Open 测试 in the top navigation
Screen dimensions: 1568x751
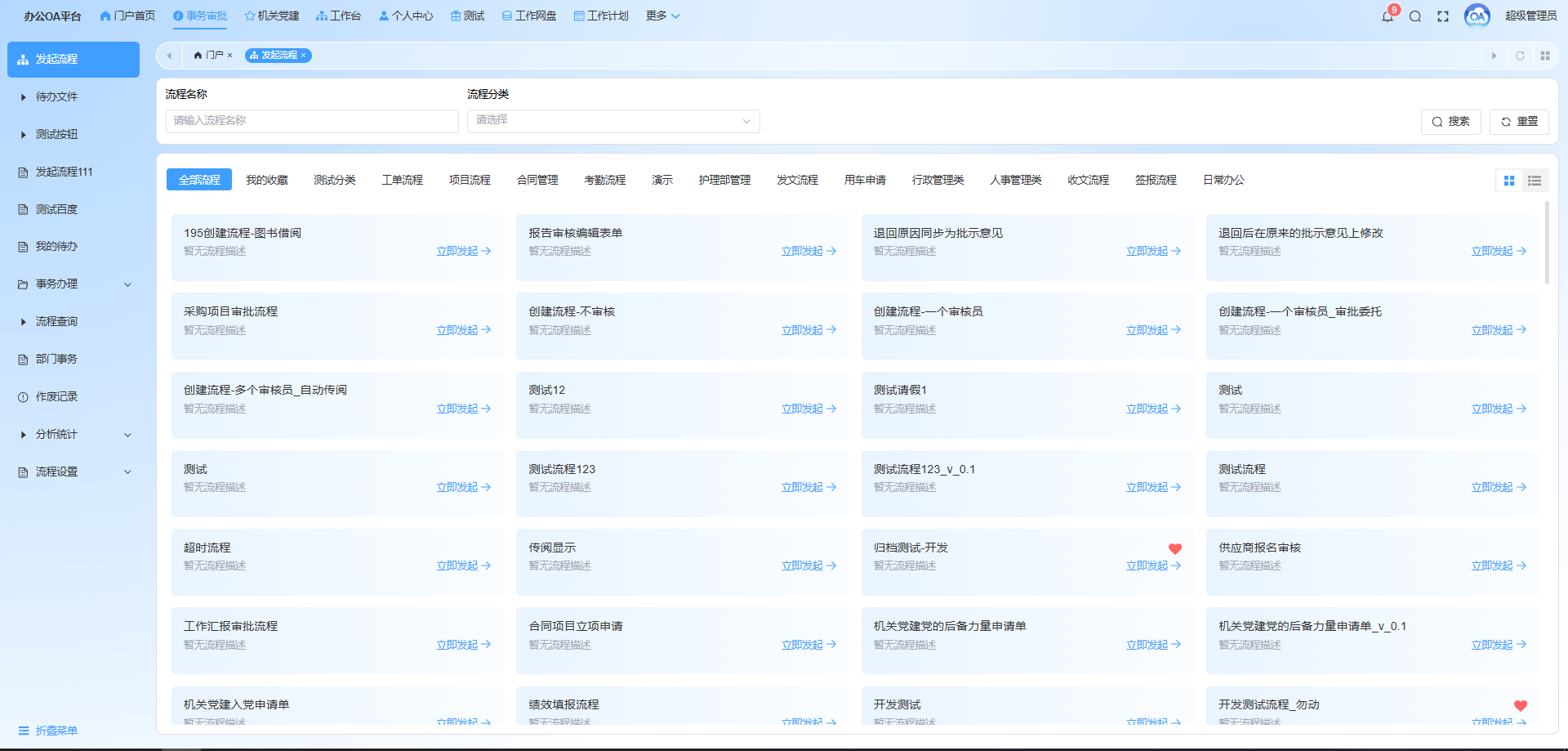click(468, 16)
